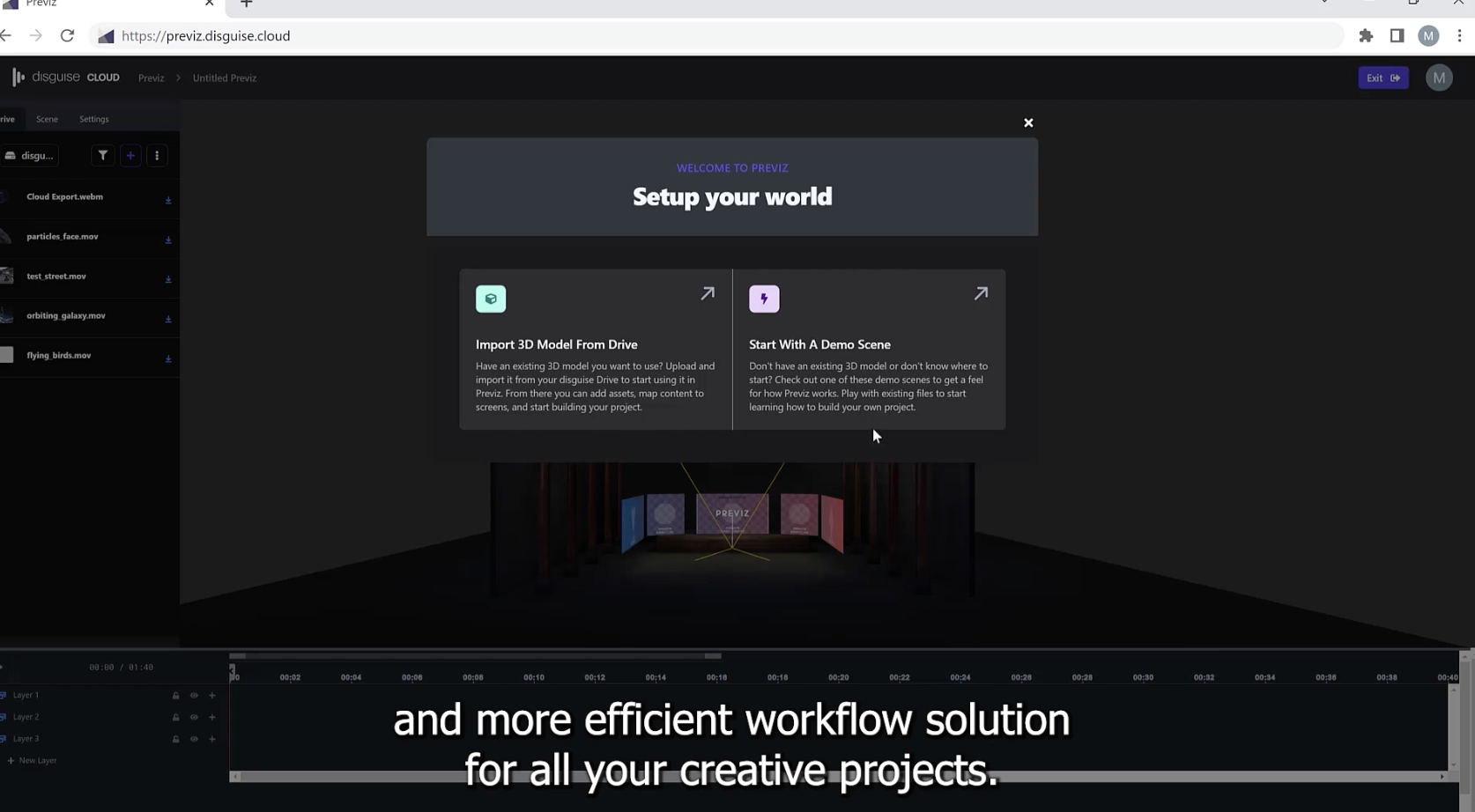Click the timeline vertical scrollbar
This screenshot has width=1475, height=812.
pos(1454,727)
